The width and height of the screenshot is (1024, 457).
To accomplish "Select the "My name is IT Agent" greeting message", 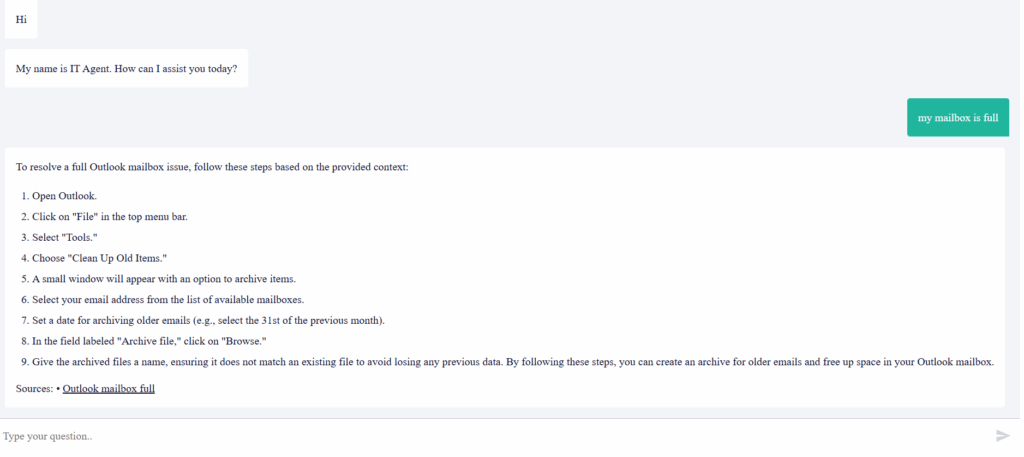I will click(126, 69).
